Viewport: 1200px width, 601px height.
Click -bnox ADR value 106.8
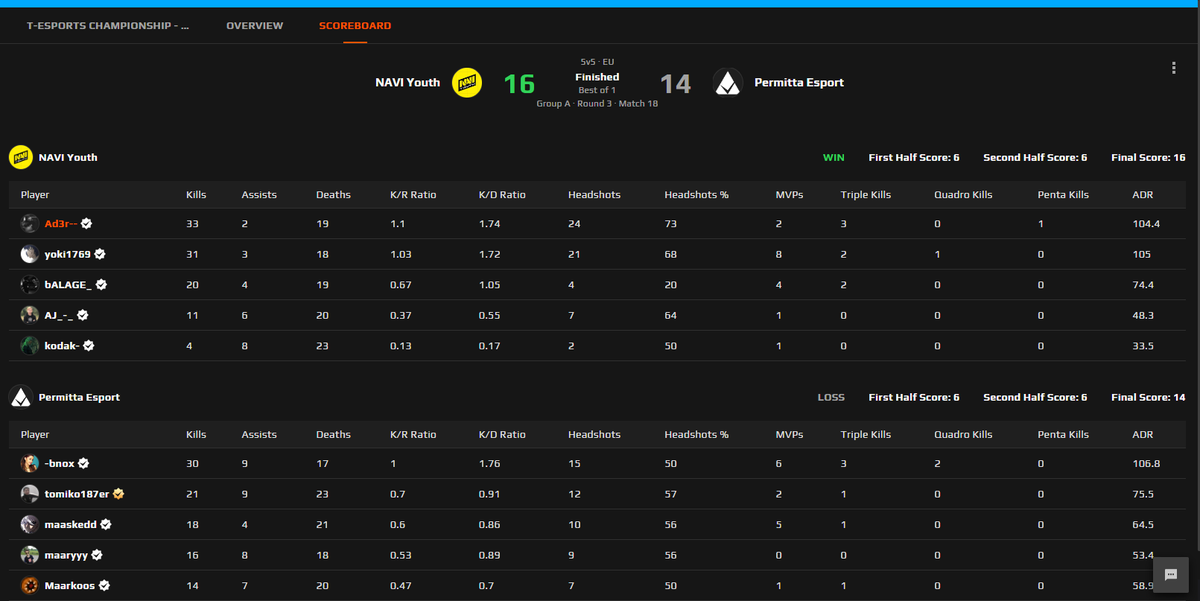1146,464
